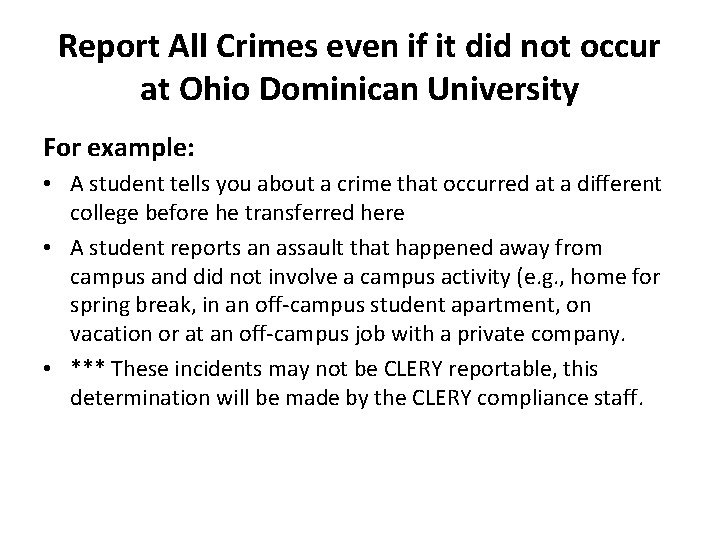This screenshot has height=540, width=720.
Task: Click the second bullet point marker
Action: tap(47, 248)
